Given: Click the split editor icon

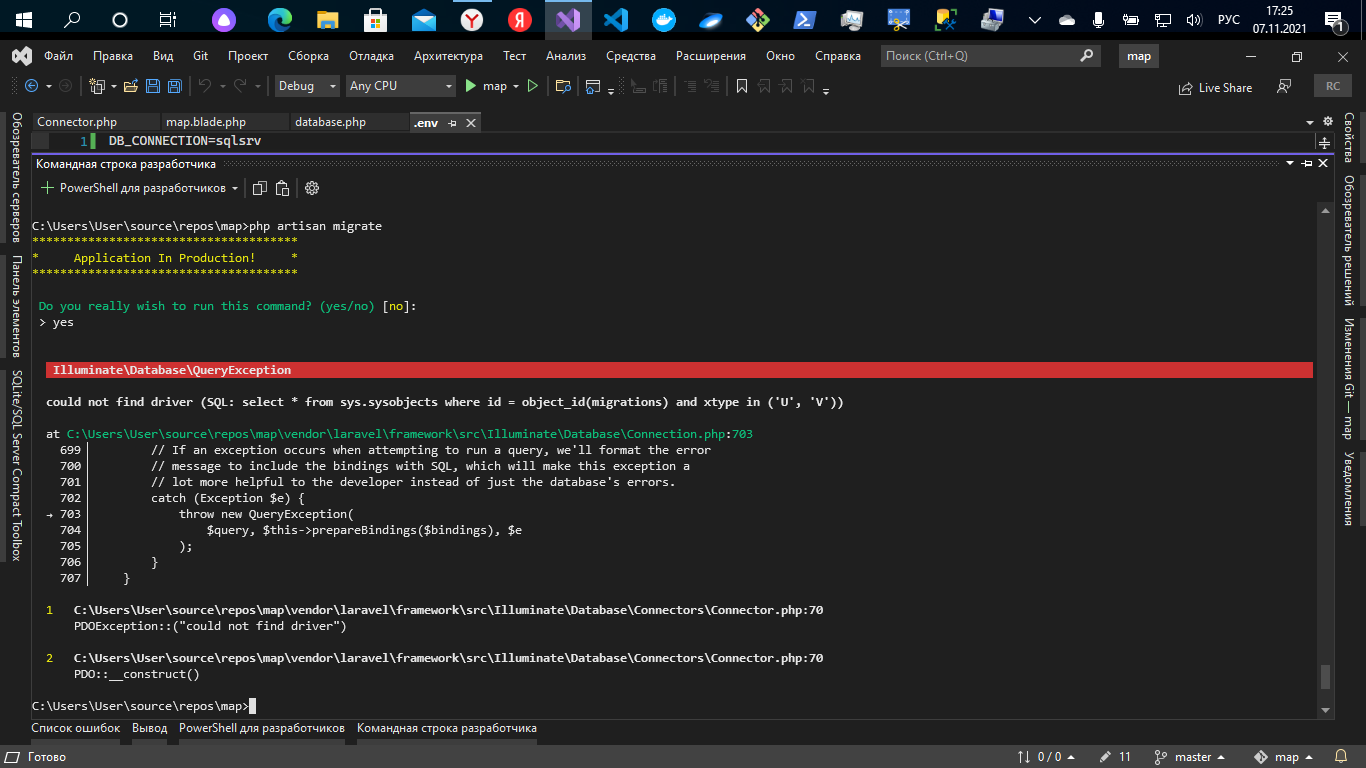Looking at the screenshot, I should point(1325,141).
